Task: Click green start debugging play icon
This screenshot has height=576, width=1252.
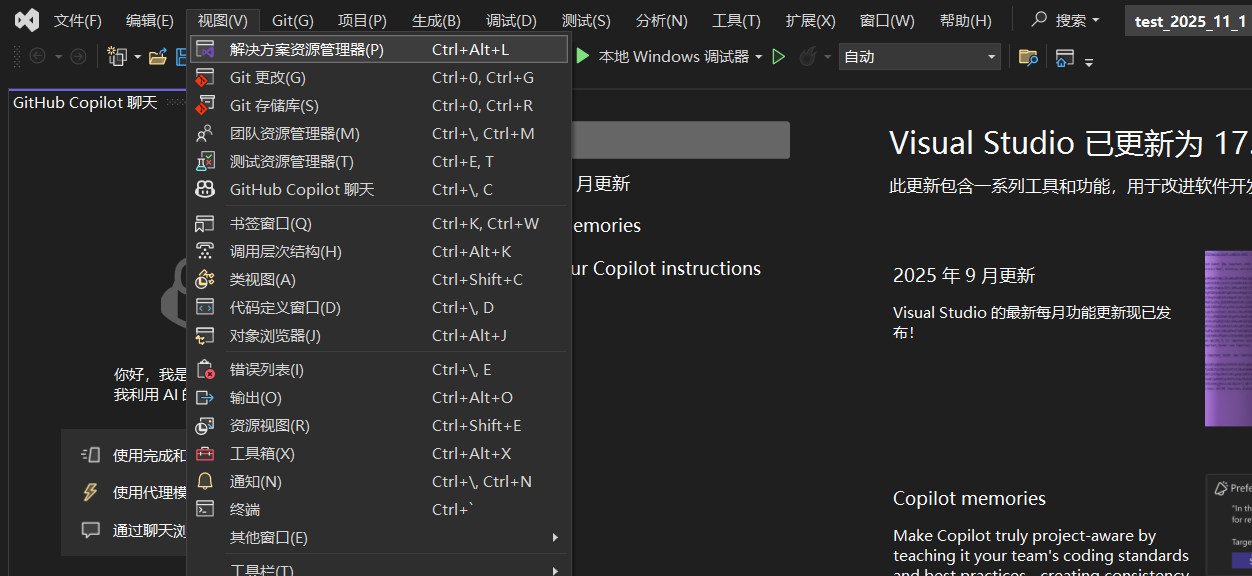Action: pyautogui.click(x=583, y=57)
